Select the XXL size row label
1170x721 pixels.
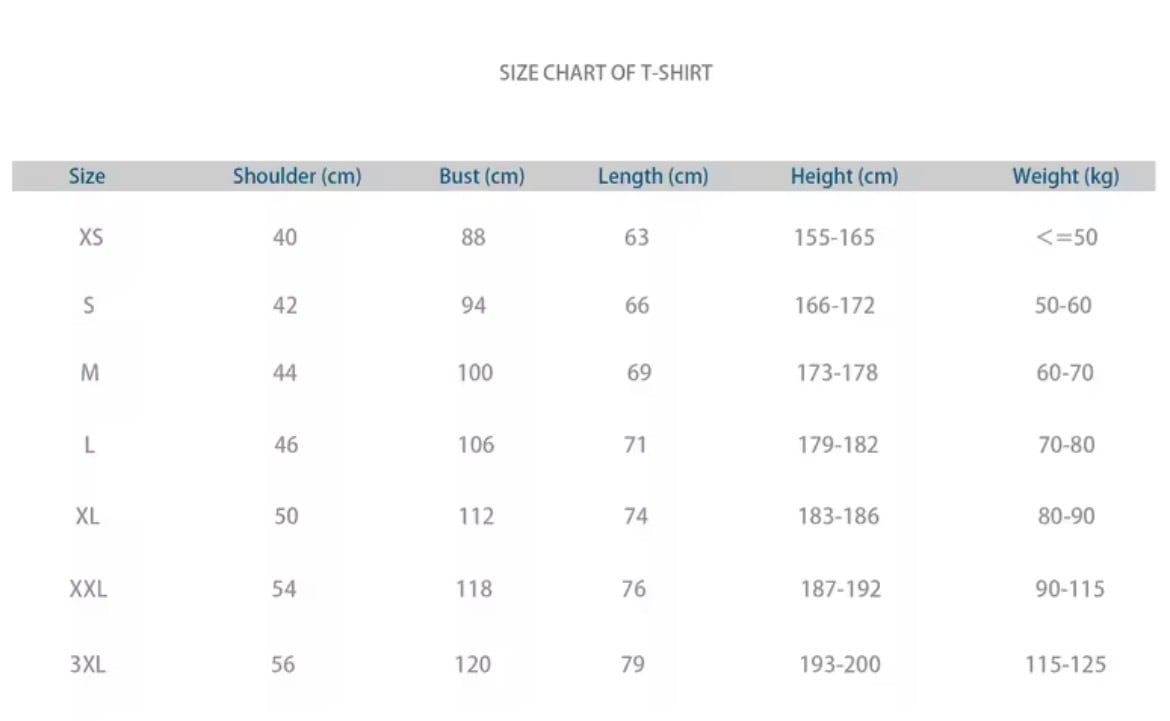[x=88, y=589]
